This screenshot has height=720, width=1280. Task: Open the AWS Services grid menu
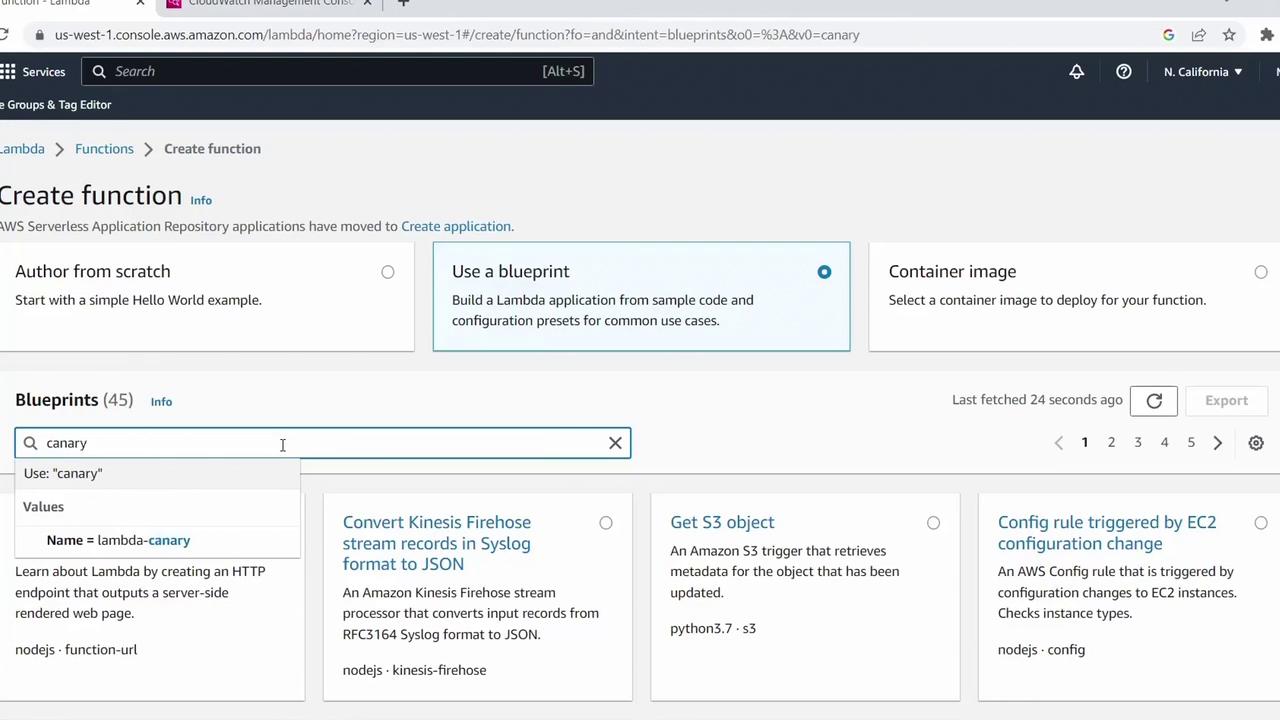click(8, 72)
